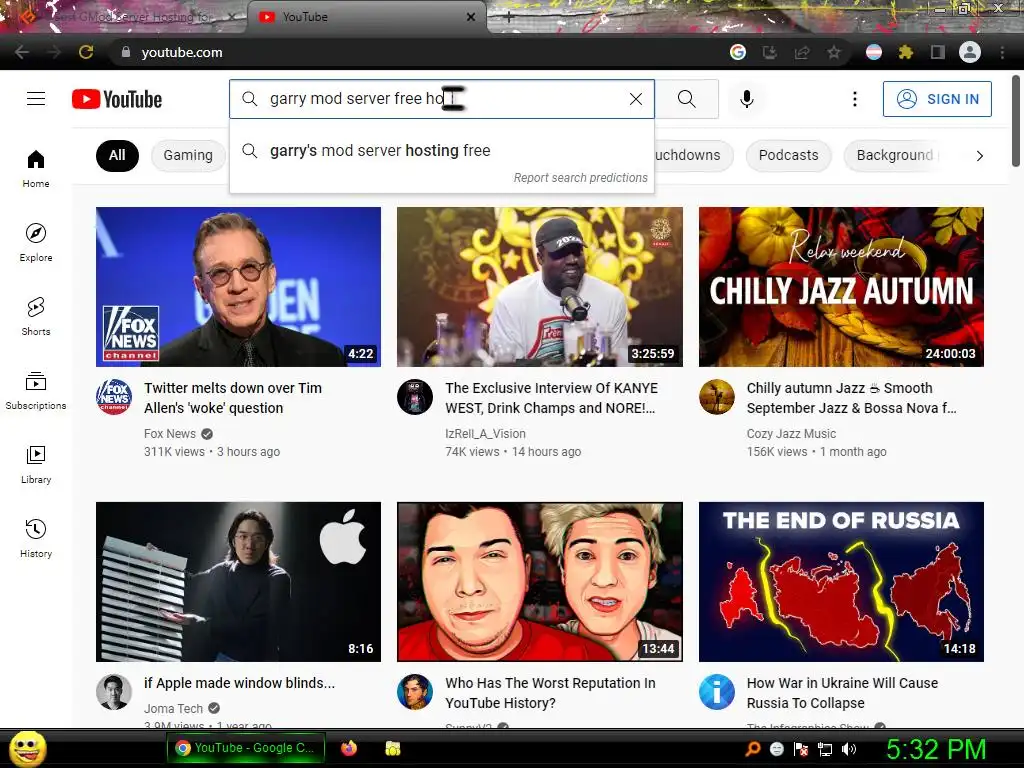
Task: Click the Joma Tech channel avatar
Action: pyautogui.click(x=114, y=692)
